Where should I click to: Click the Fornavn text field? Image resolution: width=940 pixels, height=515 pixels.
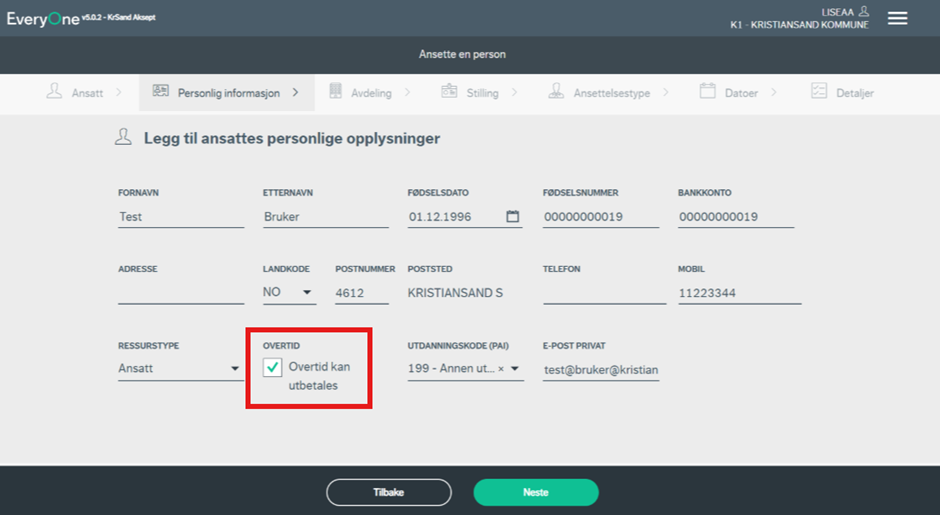tap(180, 216)
